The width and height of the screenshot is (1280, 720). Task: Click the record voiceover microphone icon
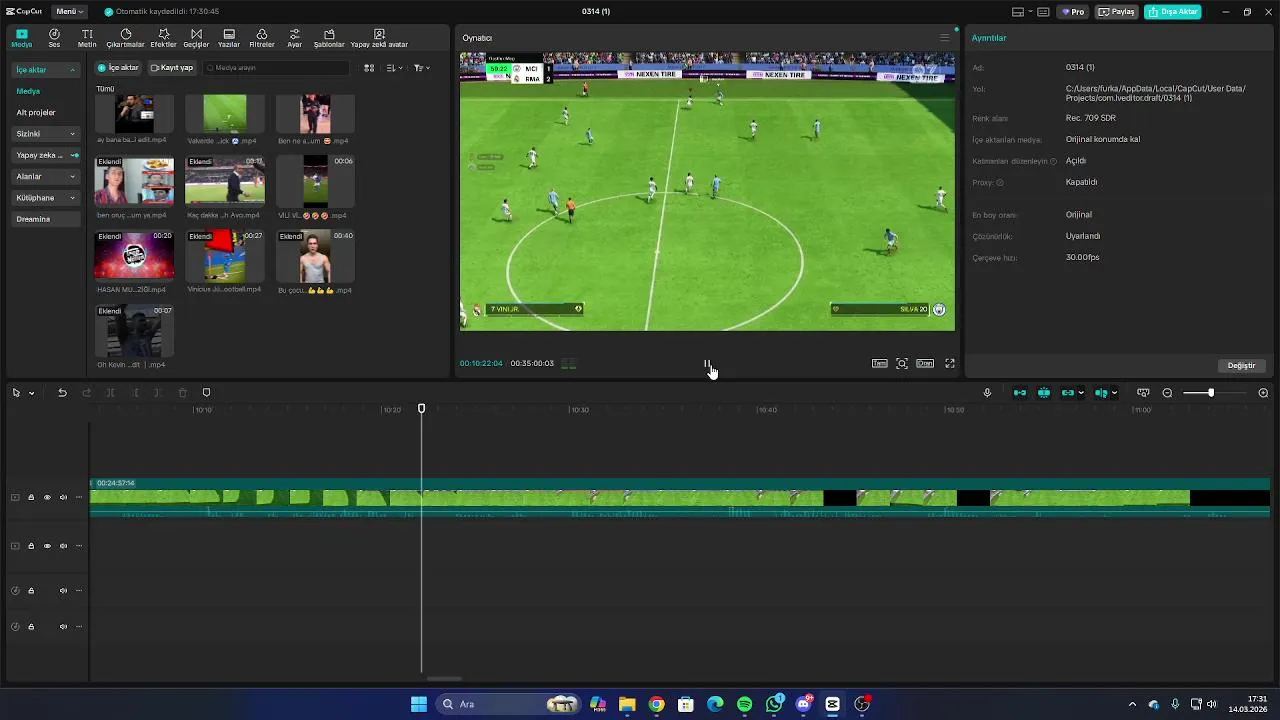point(987,393)
